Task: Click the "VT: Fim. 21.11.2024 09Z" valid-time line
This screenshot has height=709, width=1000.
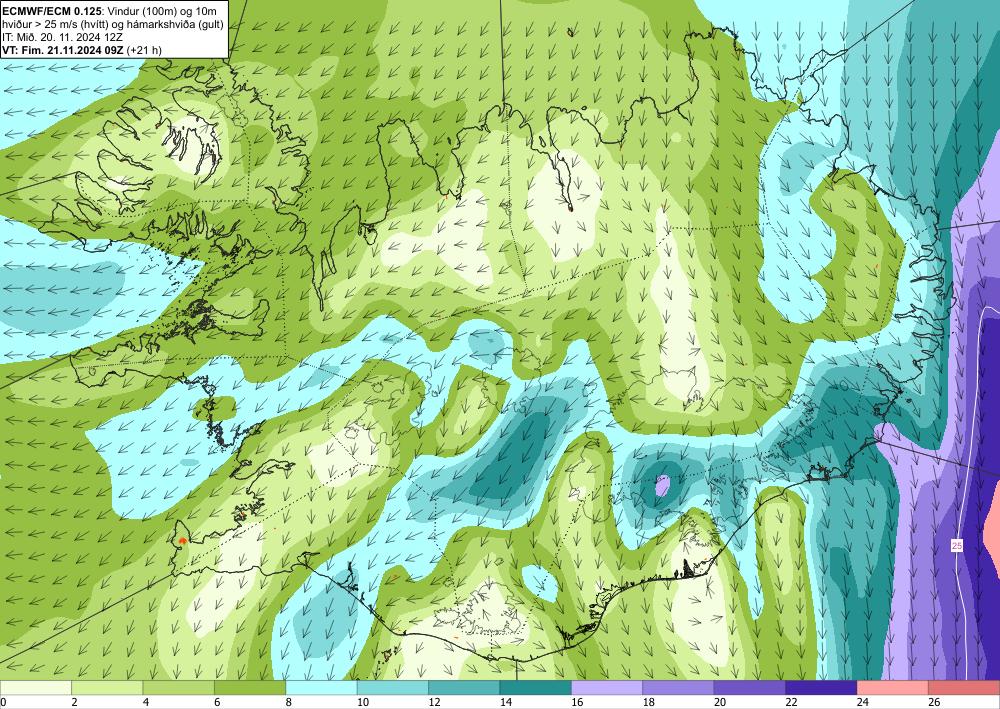Action: (x=82, y=50)
